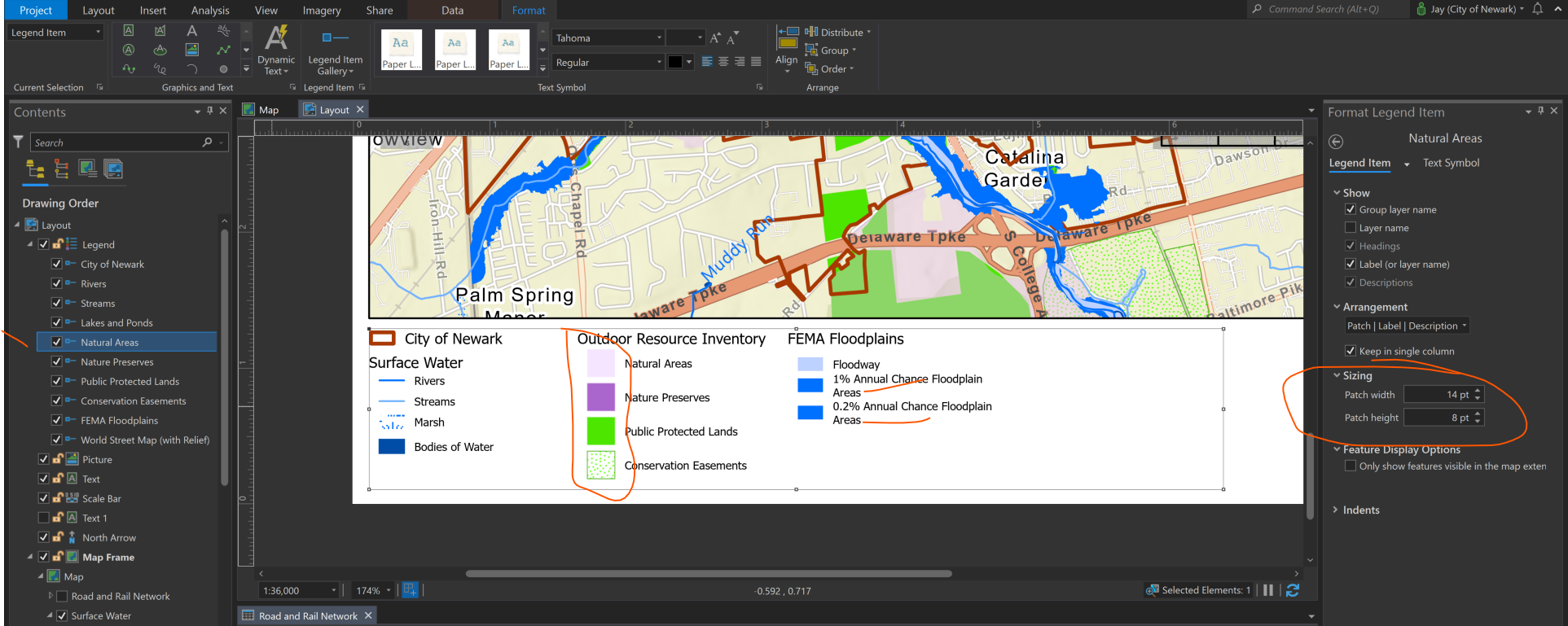Select List By Drawing Order icon
This screenshot has width=1568, height=626.
coord(35,169)
